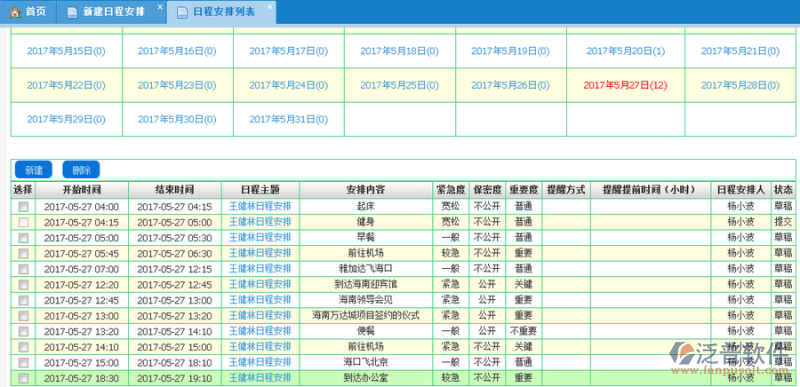
Task: Sort by the 开始时间 column header
Action: (82, 190)
